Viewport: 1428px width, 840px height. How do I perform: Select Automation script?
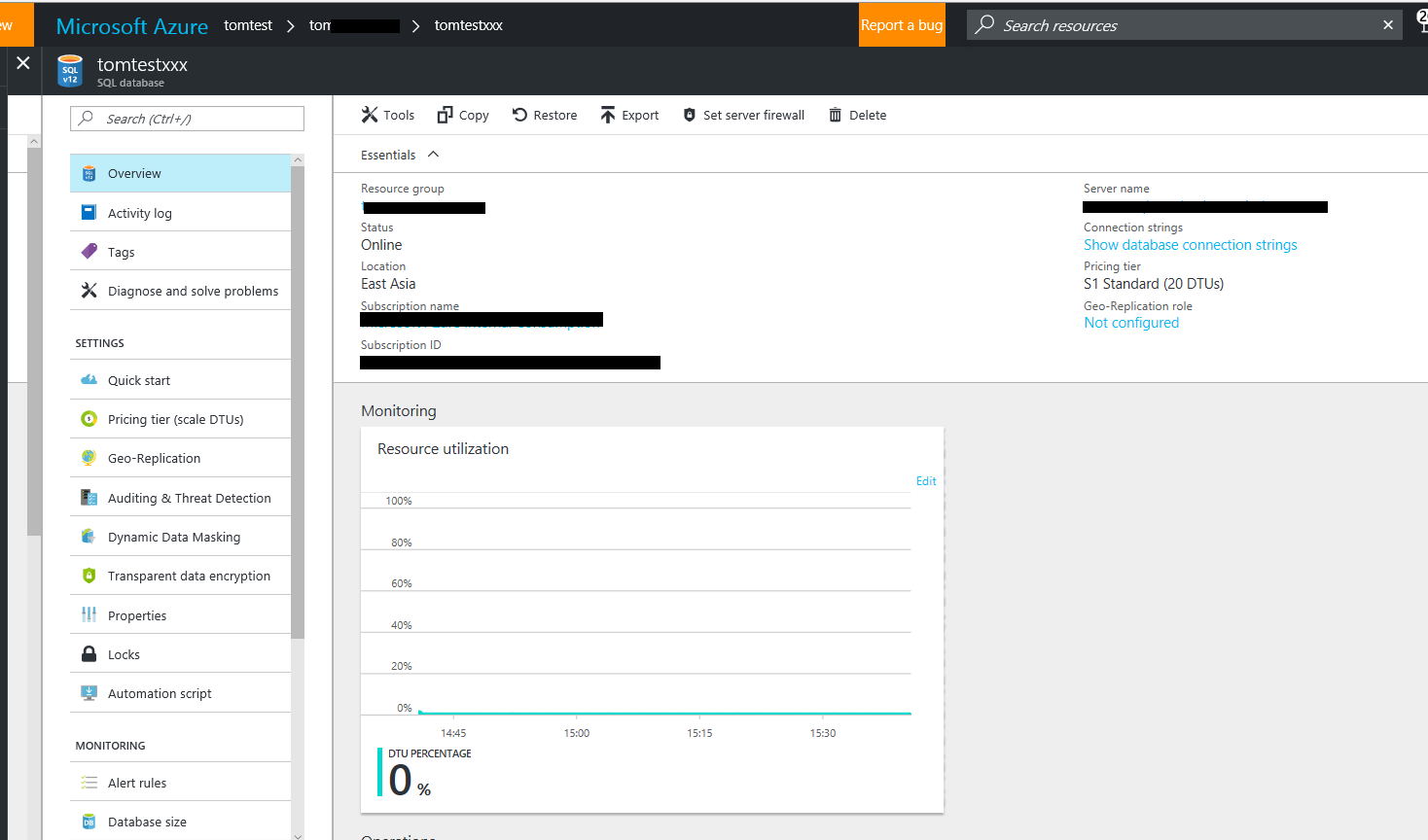[x=180, y=693]
